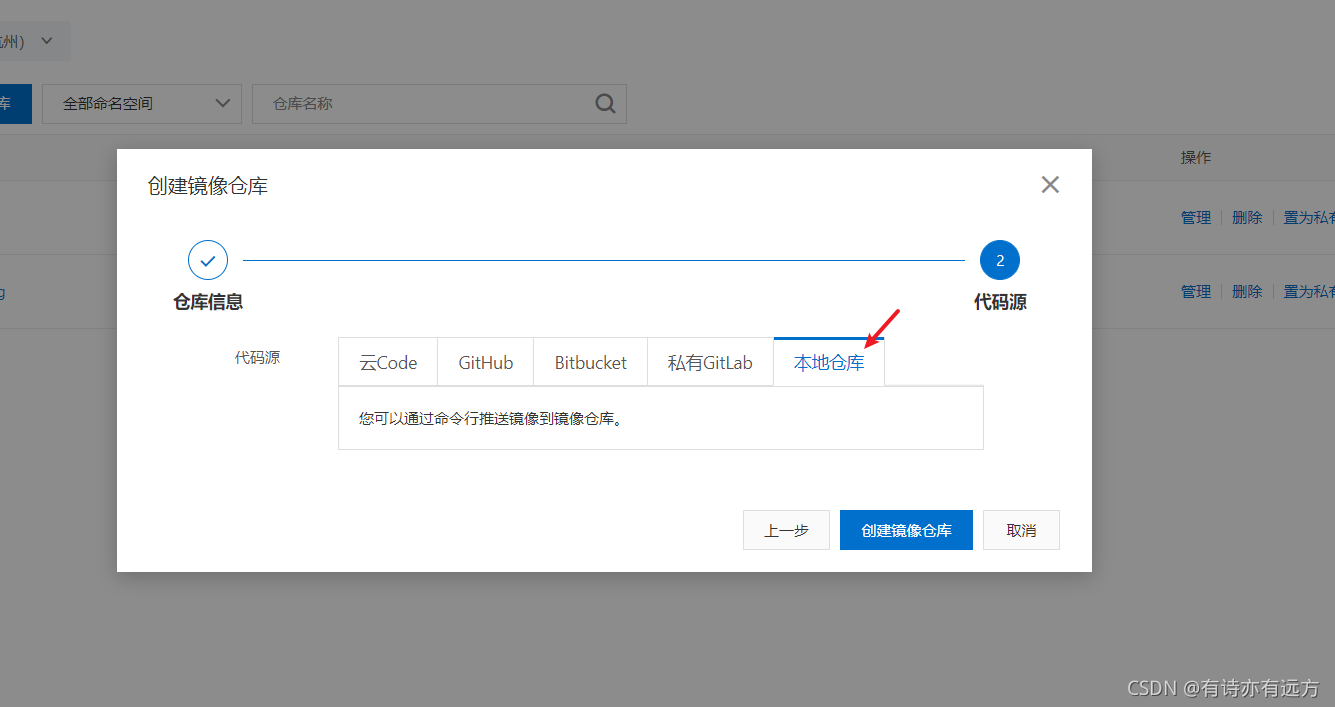The image size is (1335, 707).
Task: Open the 私有GitLab tab
Action: (710, 362)
